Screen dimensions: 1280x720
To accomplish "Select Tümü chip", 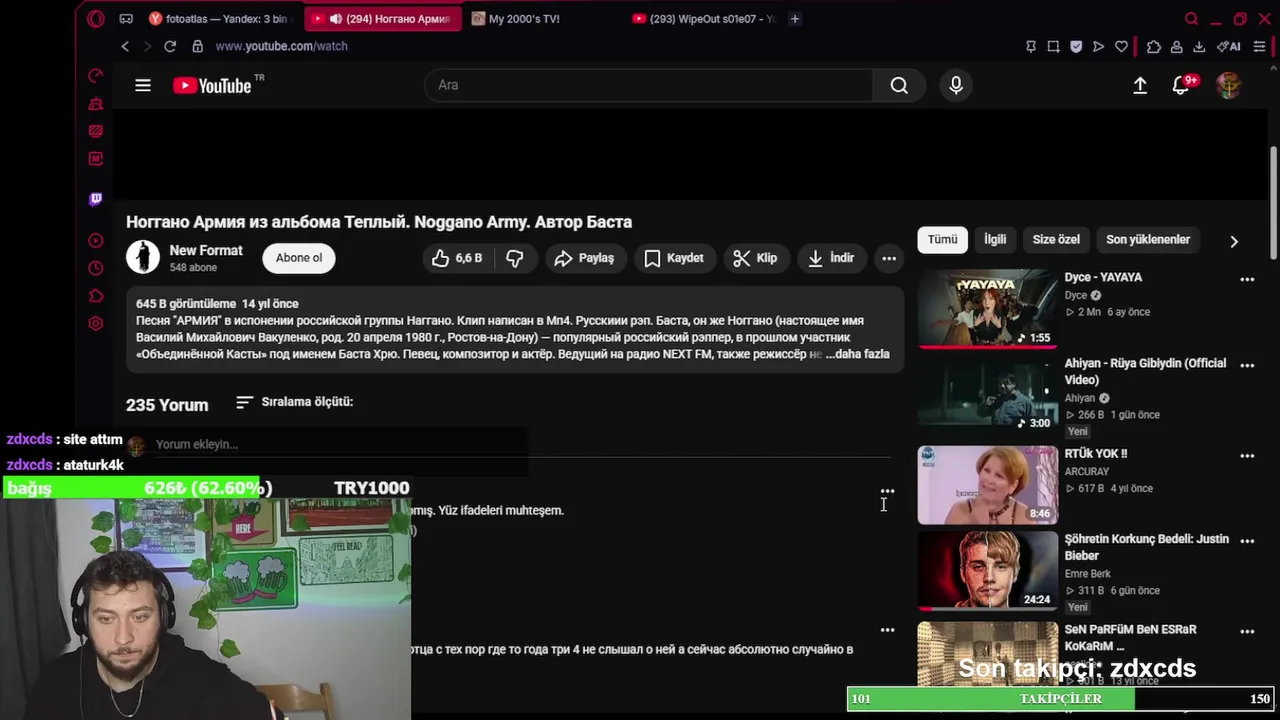I will [942, 240].
